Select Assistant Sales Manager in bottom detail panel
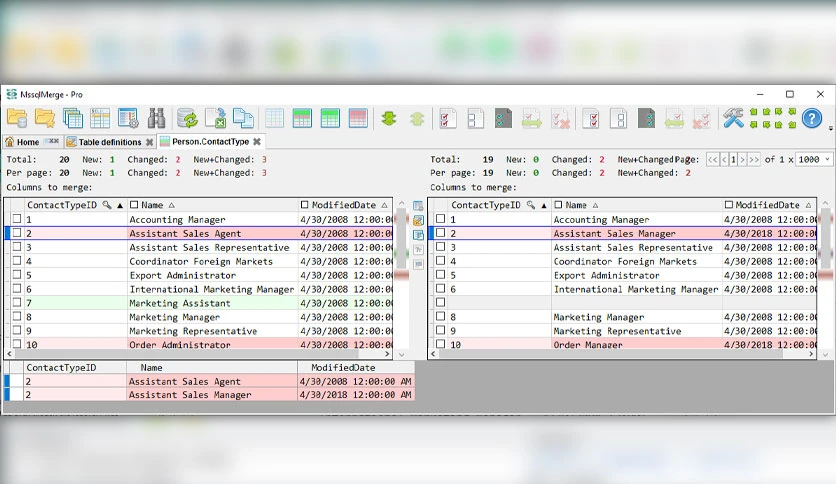 [212, 395]
